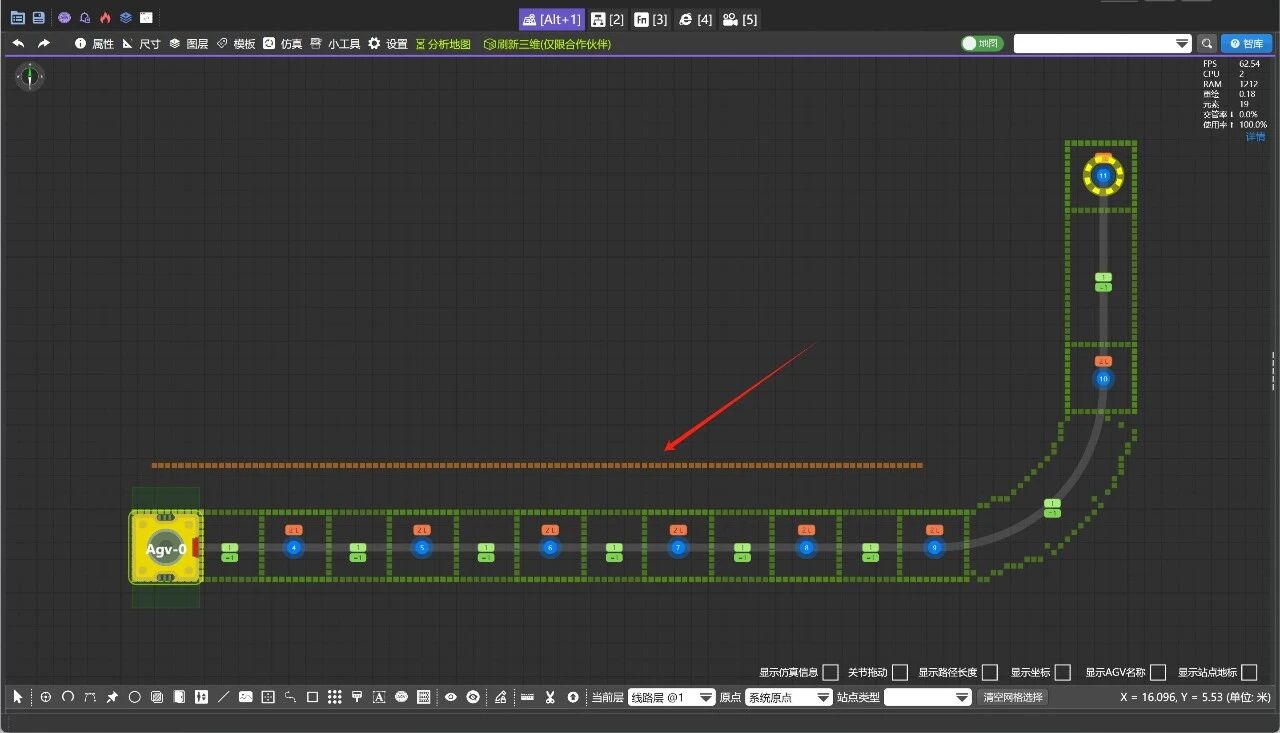This screenshot has width=1280, height=733.
Task: Open the 属性 properties menu
Action: click(x=94, y=44)
